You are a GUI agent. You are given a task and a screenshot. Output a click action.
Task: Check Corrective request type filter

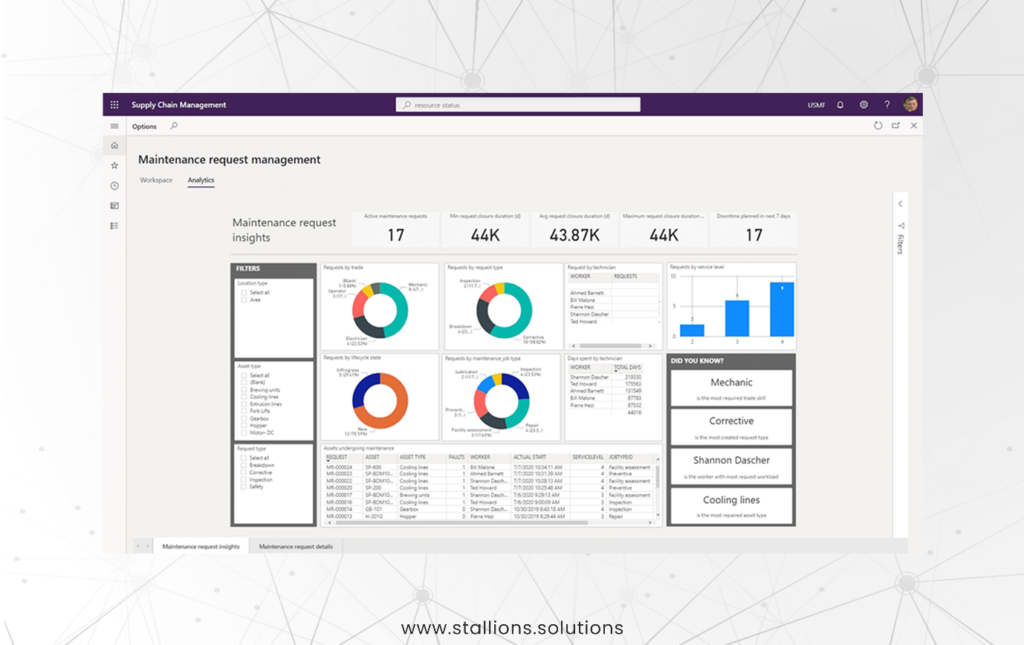click(x=244, y=473)
